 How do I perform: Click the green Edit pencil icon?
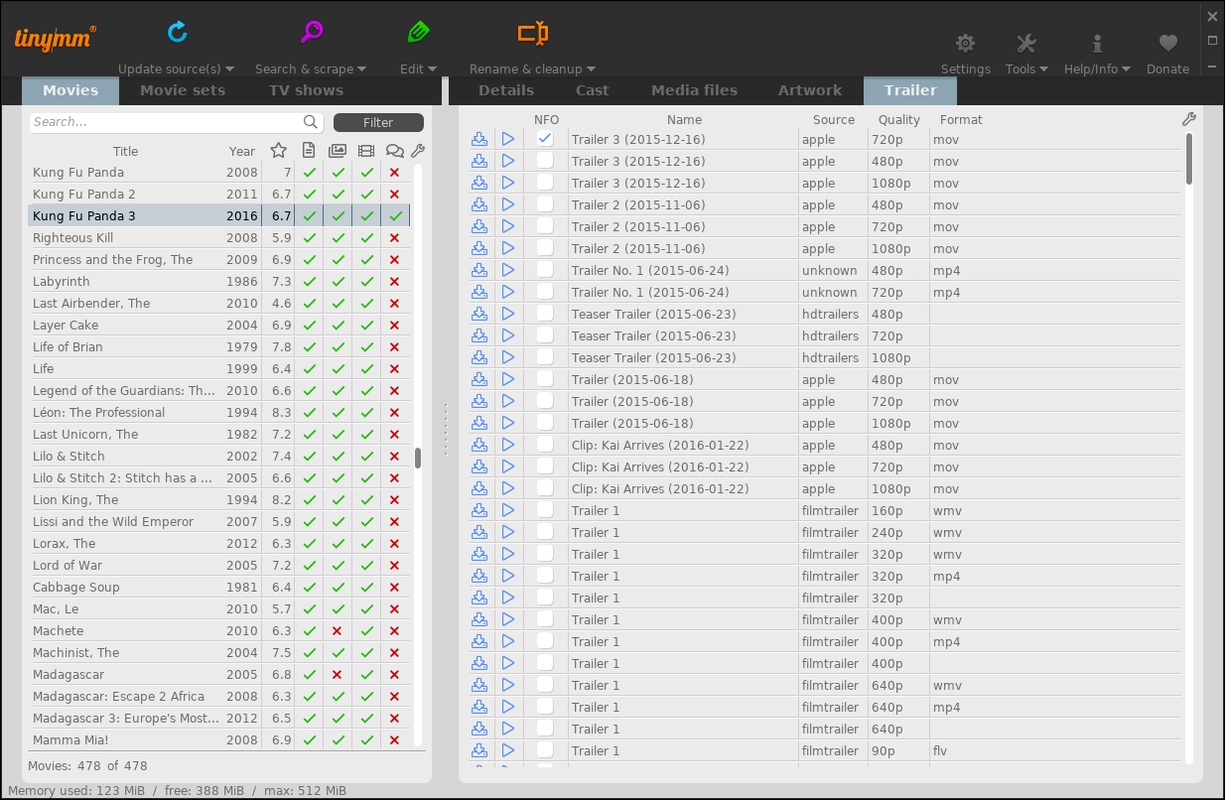click(x=418, y=33)
